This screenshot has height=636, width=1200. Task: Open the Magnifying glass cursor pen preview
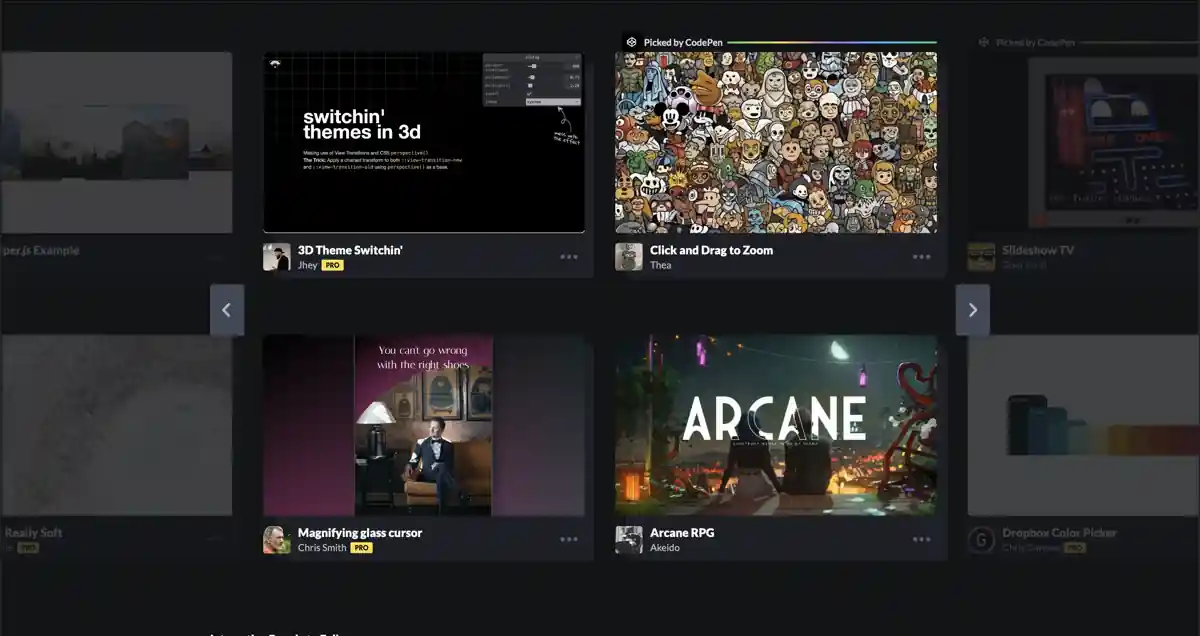point(424,425)
